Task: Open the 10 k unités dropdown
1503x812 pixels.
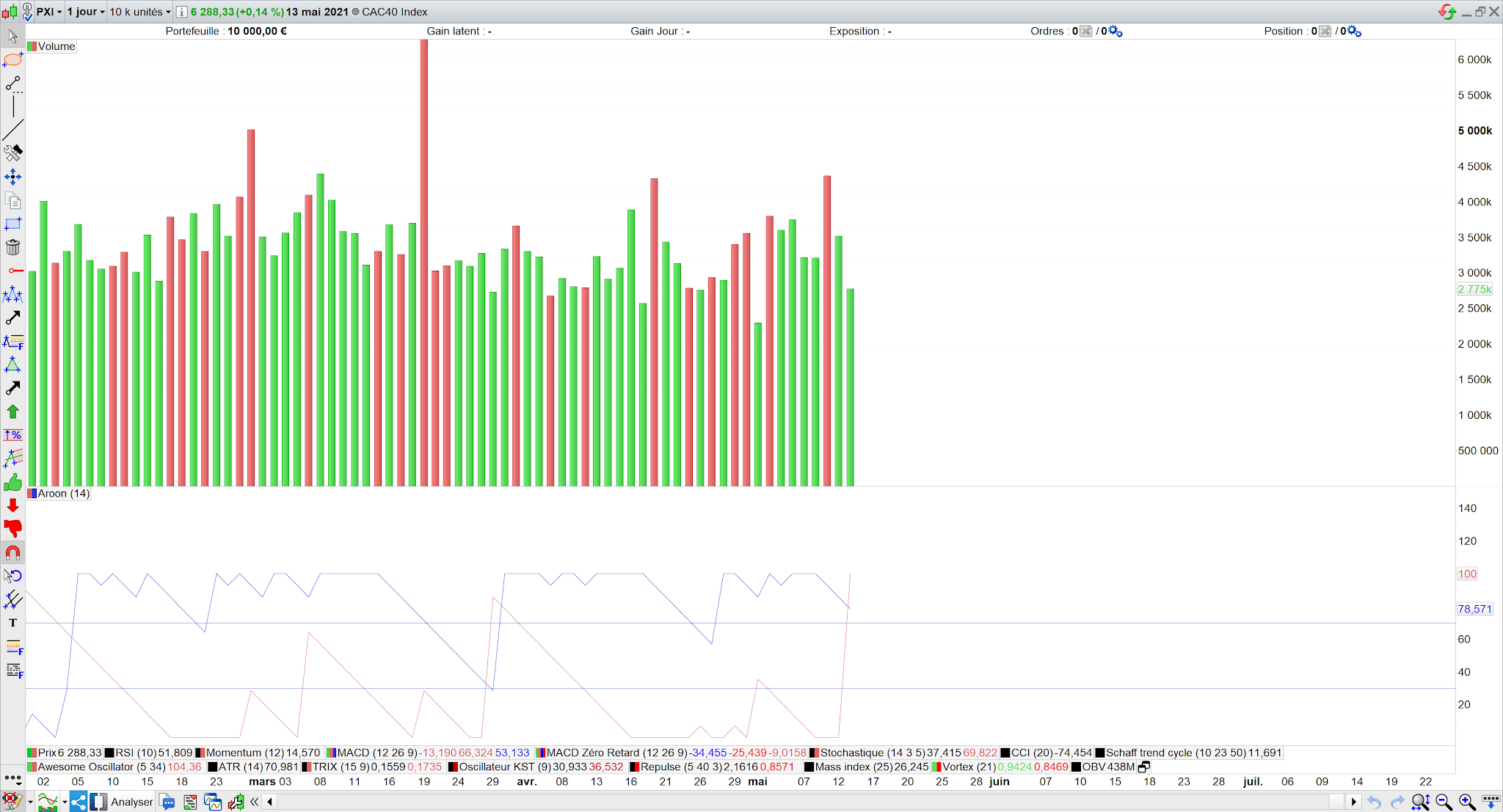Action: pos(139,12)
